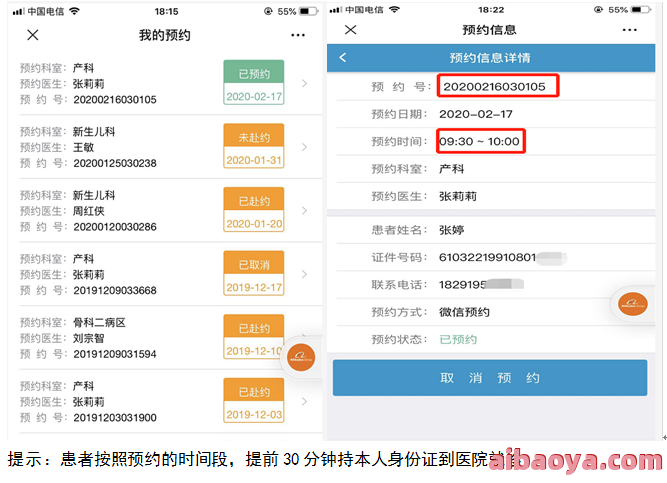
Task: Tap the 已预约 2020-02-17 status badge
Action: pos(254,83)
